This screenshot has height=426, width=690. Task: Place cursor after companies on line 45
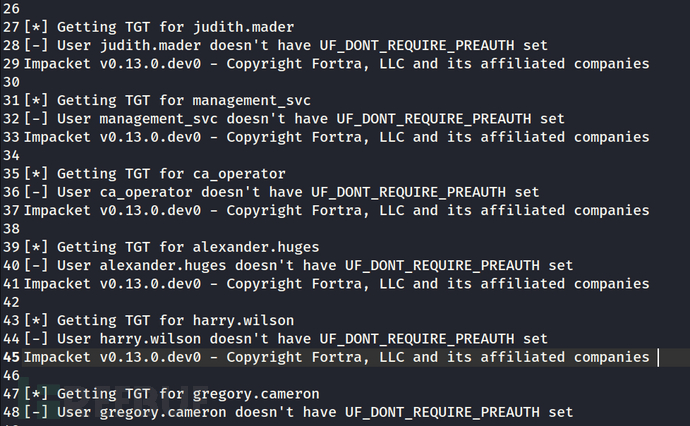pos(651,357)
